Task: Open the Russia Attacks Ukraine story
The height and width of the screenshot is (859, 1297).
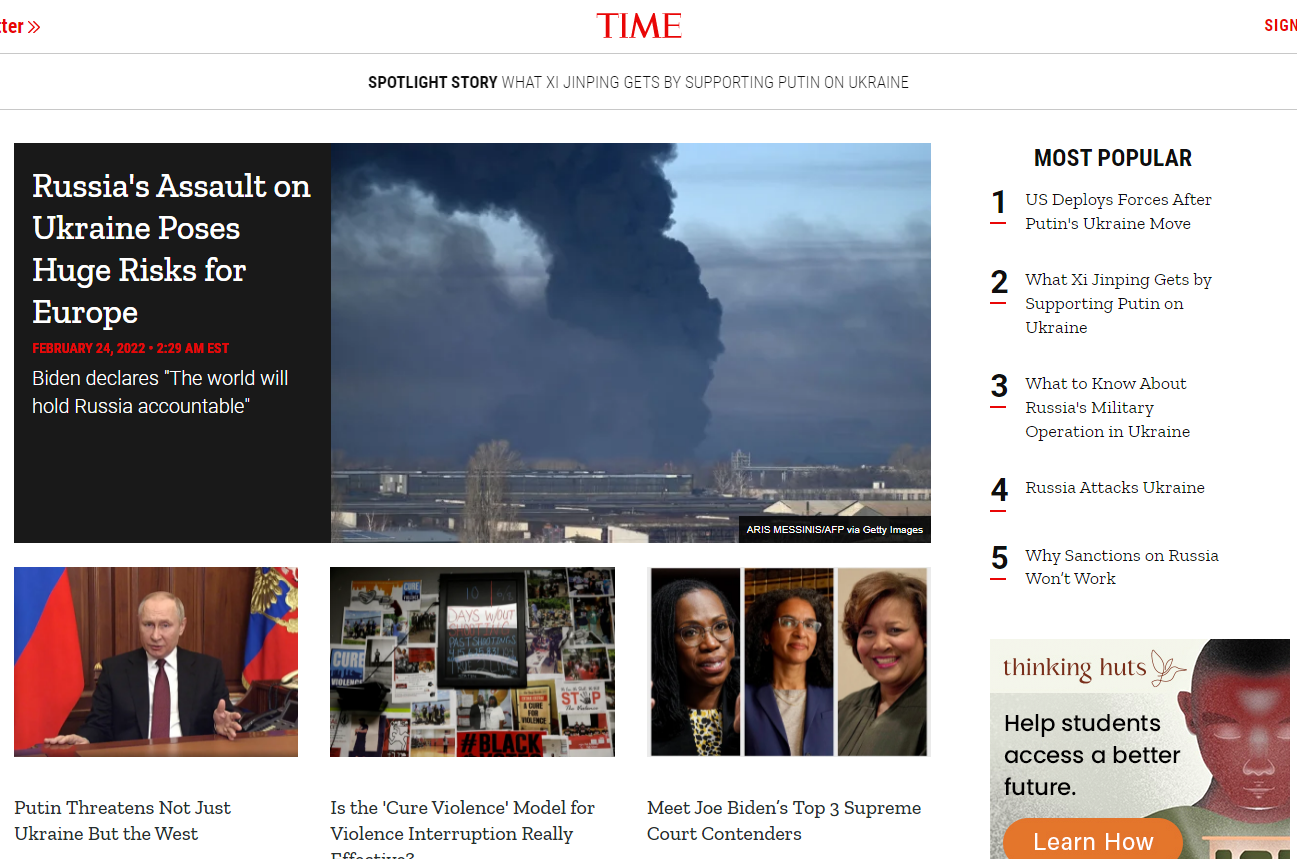Action: [x=1115, y=487]
